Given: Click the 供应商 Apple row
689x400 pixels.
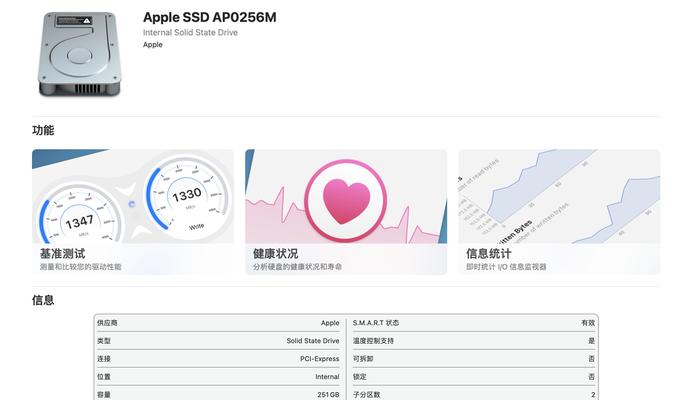Looking at the screenshot, I should click(x=218, y=323).
